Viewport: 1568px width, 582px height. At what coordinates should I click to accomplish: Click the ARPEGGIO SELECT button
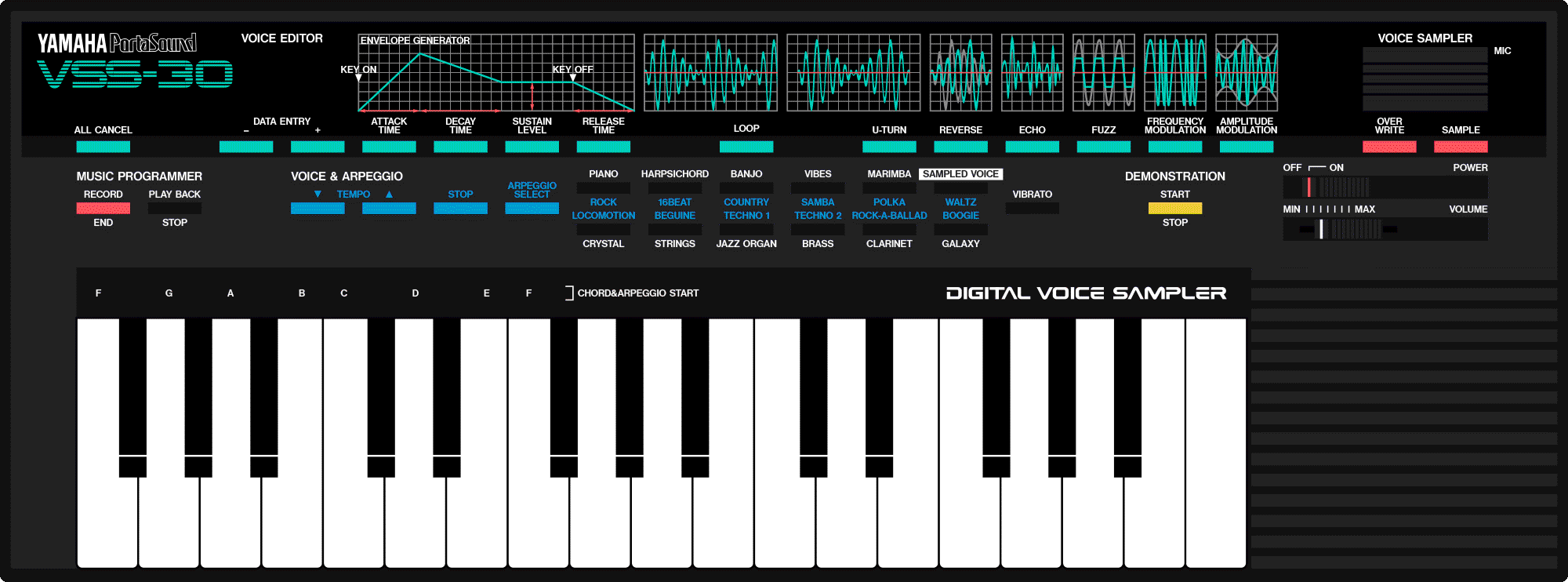click(x=532, y=209)
